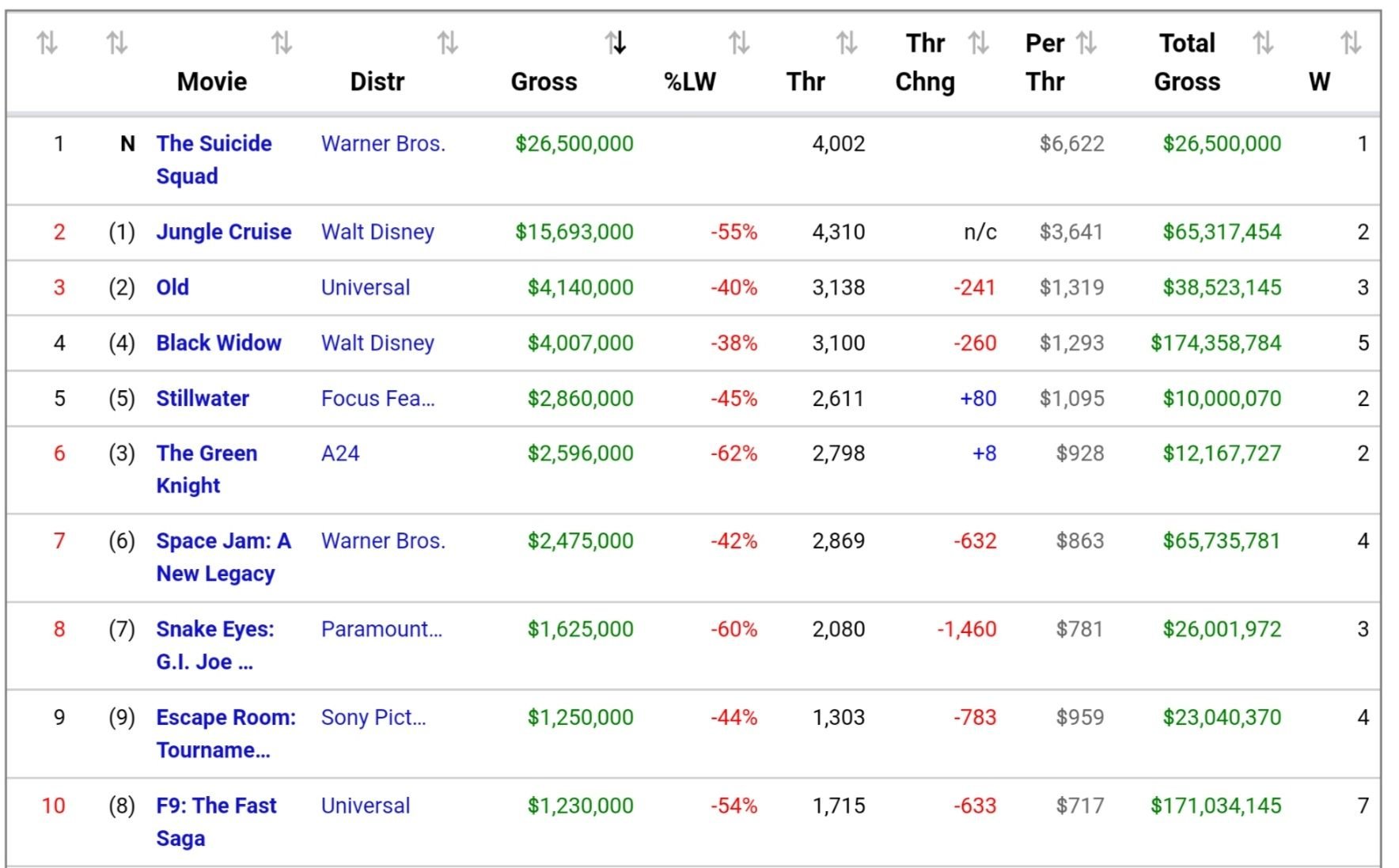Click sort arrows above W header

(1351, 42)
